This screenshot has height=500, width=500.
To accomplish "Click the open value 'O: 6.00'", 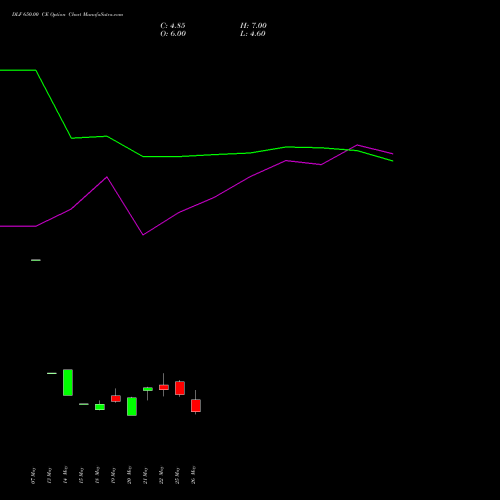I will [x=173, y=34].
